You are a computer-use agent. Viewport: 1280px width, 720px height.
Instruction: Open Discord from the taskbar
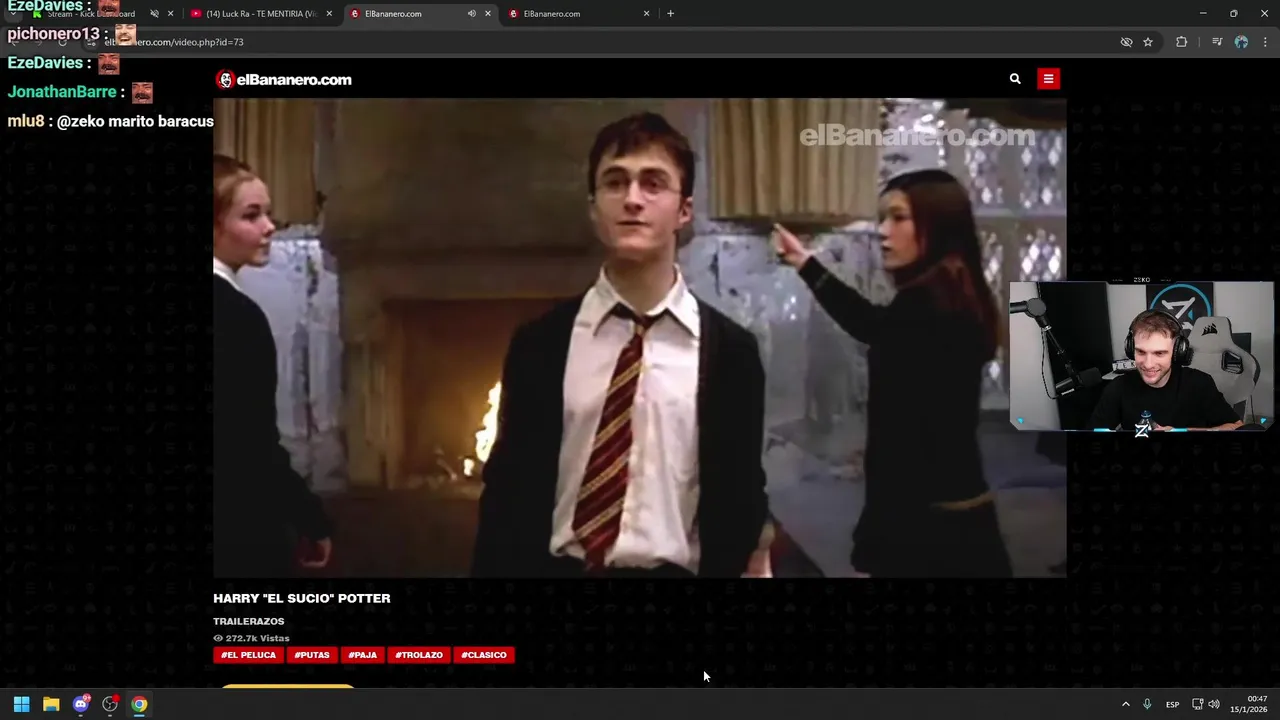(81, 704)
